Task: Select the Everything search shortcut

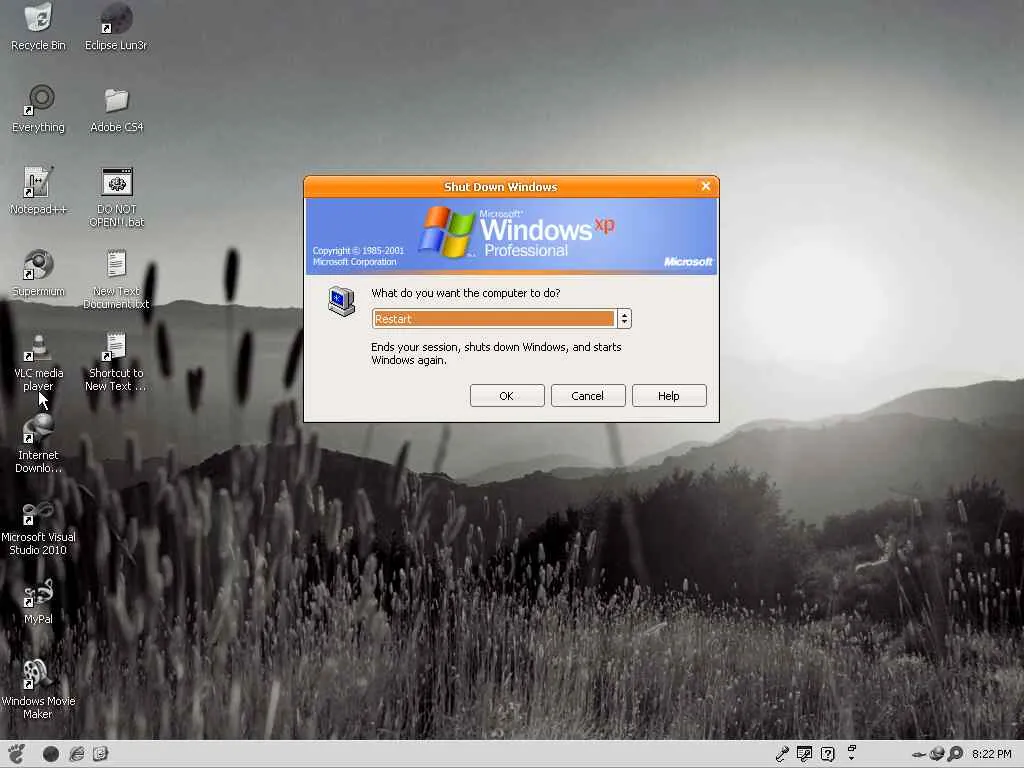Action: coord(39,108)
